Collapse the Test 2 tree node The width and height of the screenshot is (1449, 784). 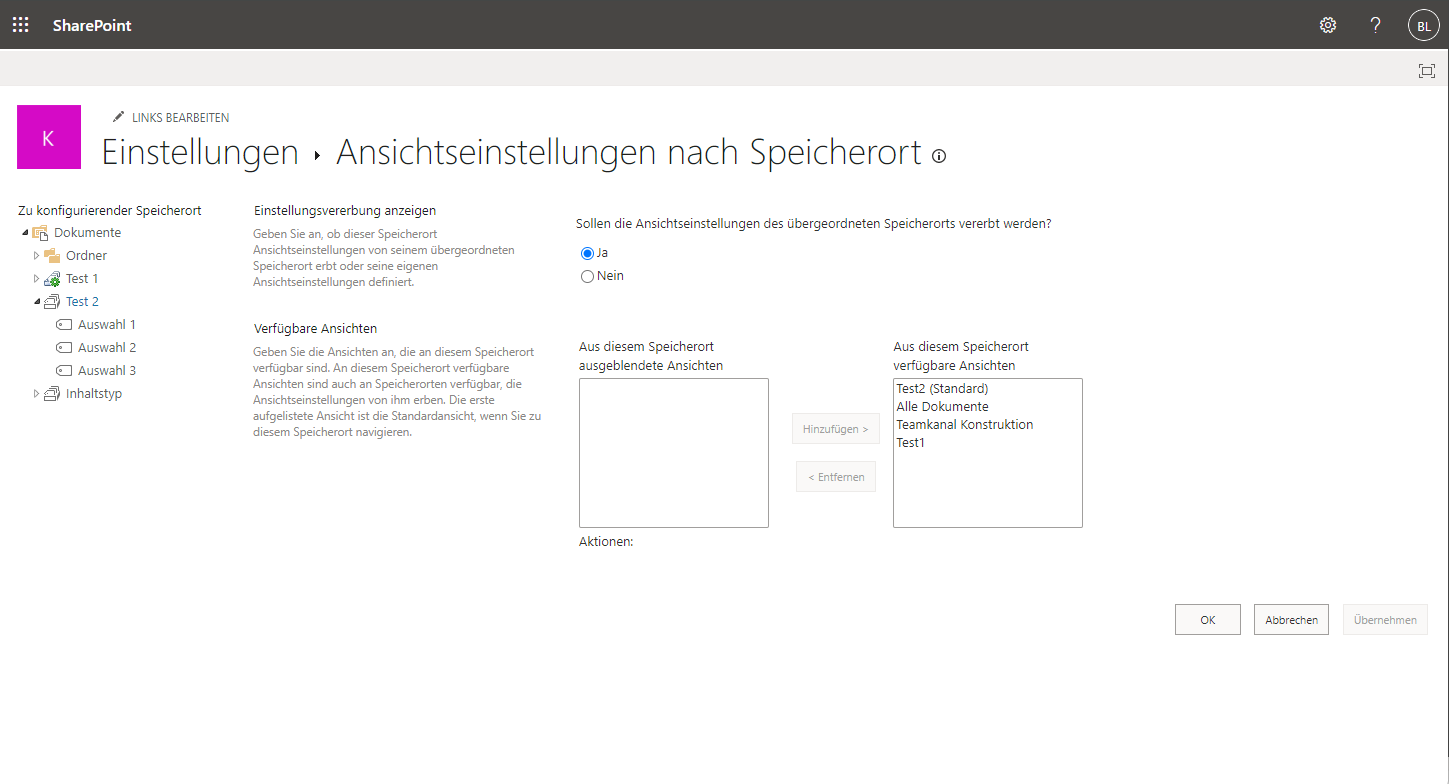click(x=36, y=301)
